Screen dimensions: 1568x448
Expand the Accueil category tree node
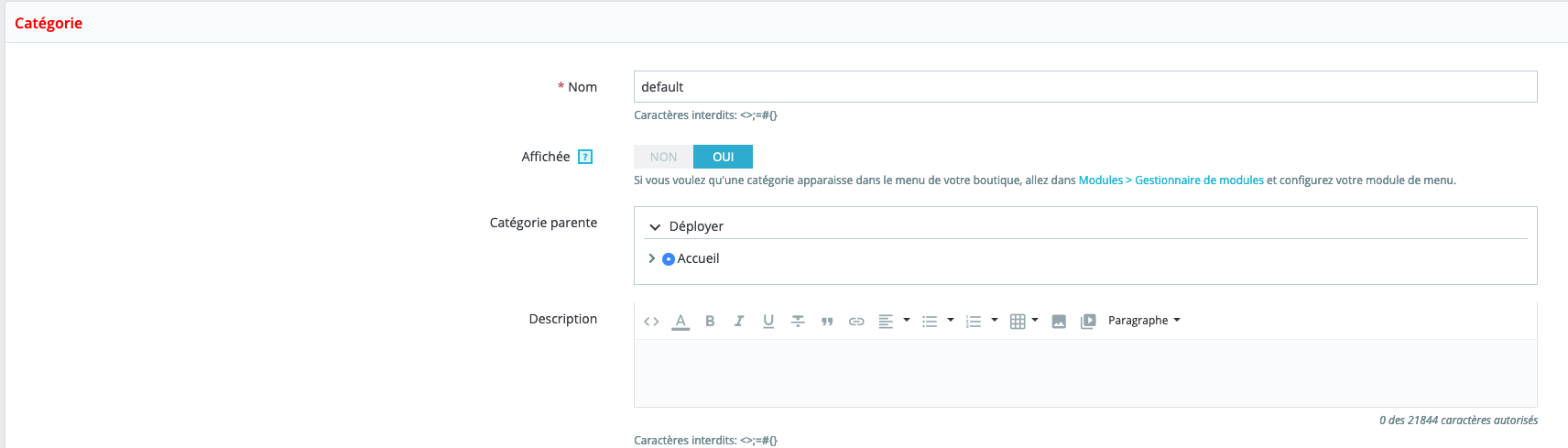coord(651,258)
